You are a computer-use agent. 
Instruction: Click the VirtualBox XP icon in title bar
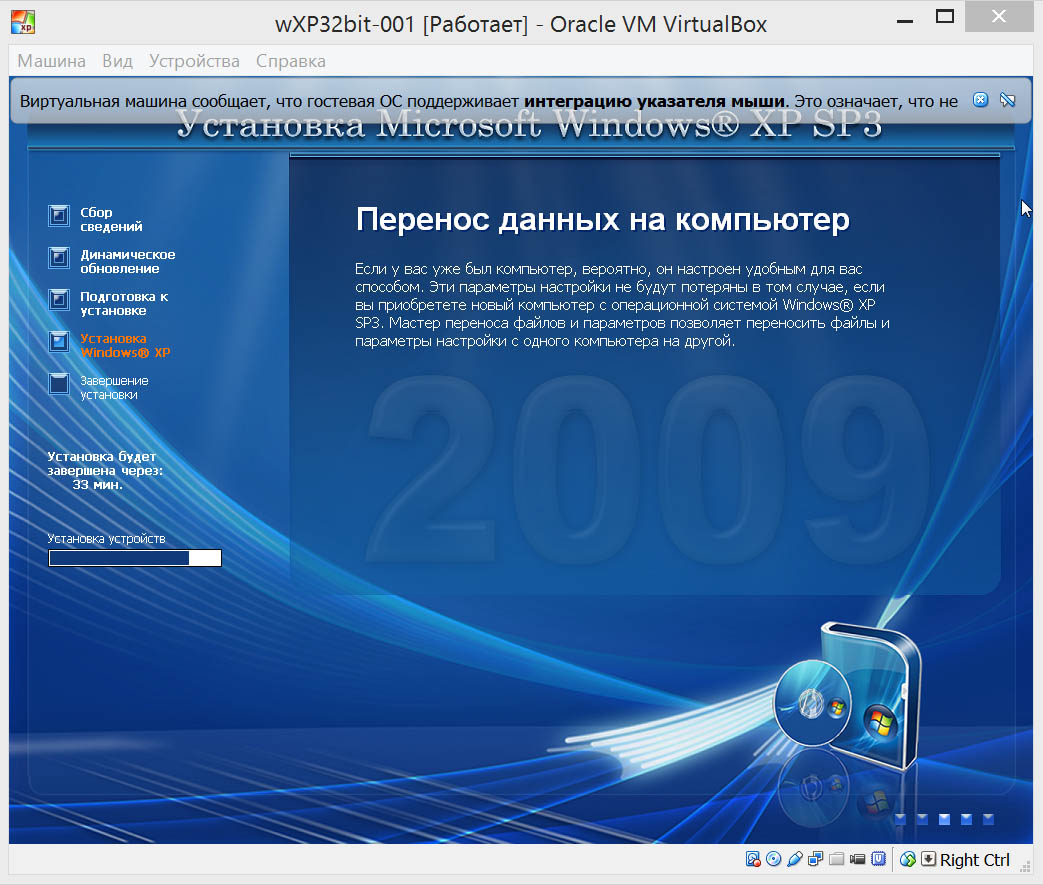23,23
